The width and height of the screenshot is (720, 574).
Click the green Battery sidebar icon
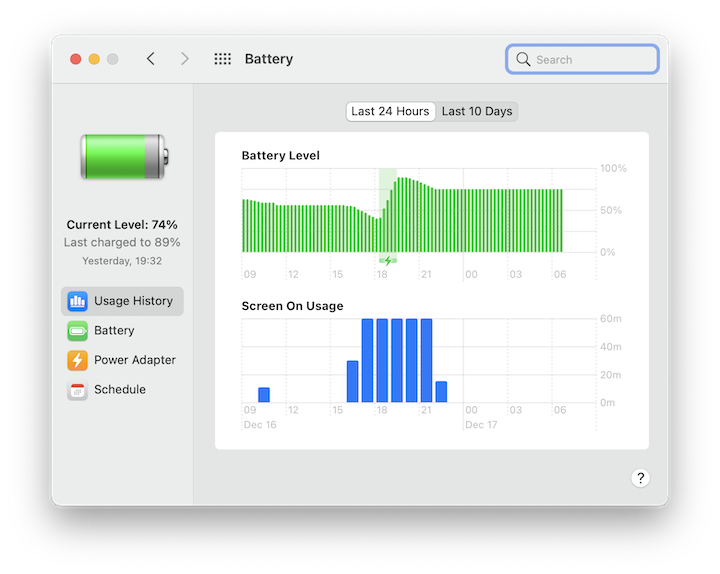(77, 331)
